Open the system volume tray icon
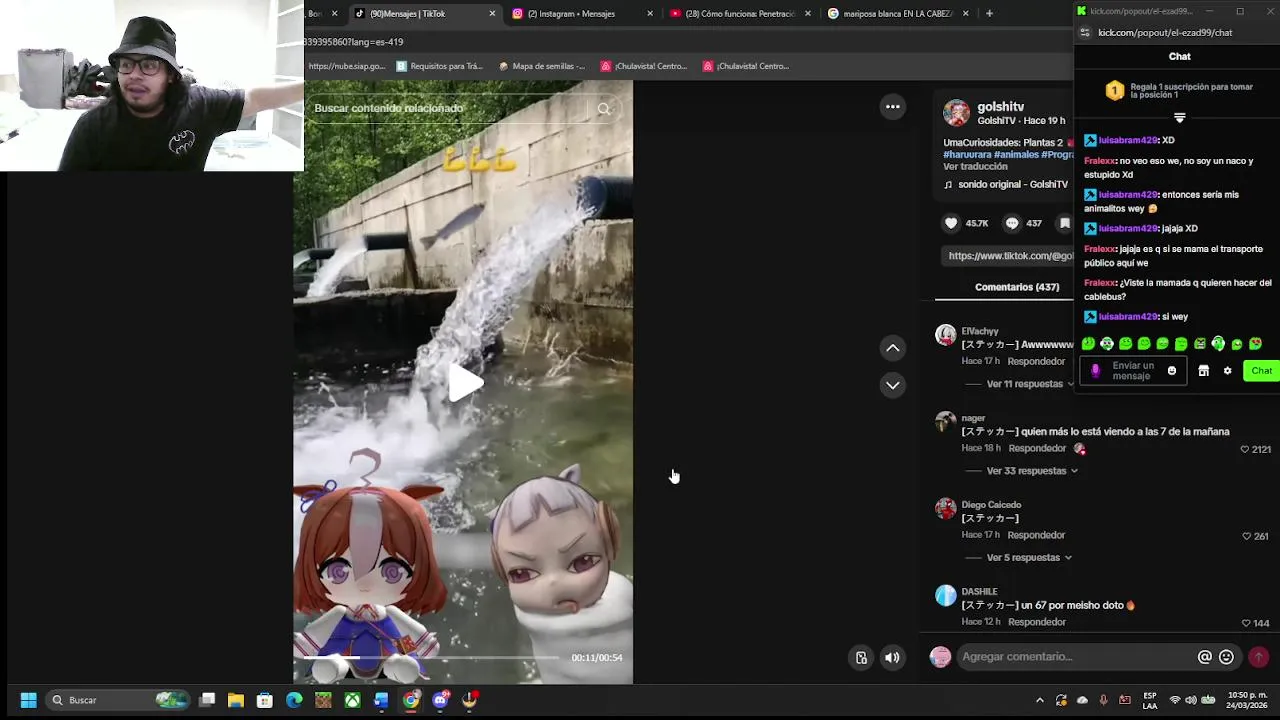1280x720 pixels. pyautogui.click(x=1190, y=700)
